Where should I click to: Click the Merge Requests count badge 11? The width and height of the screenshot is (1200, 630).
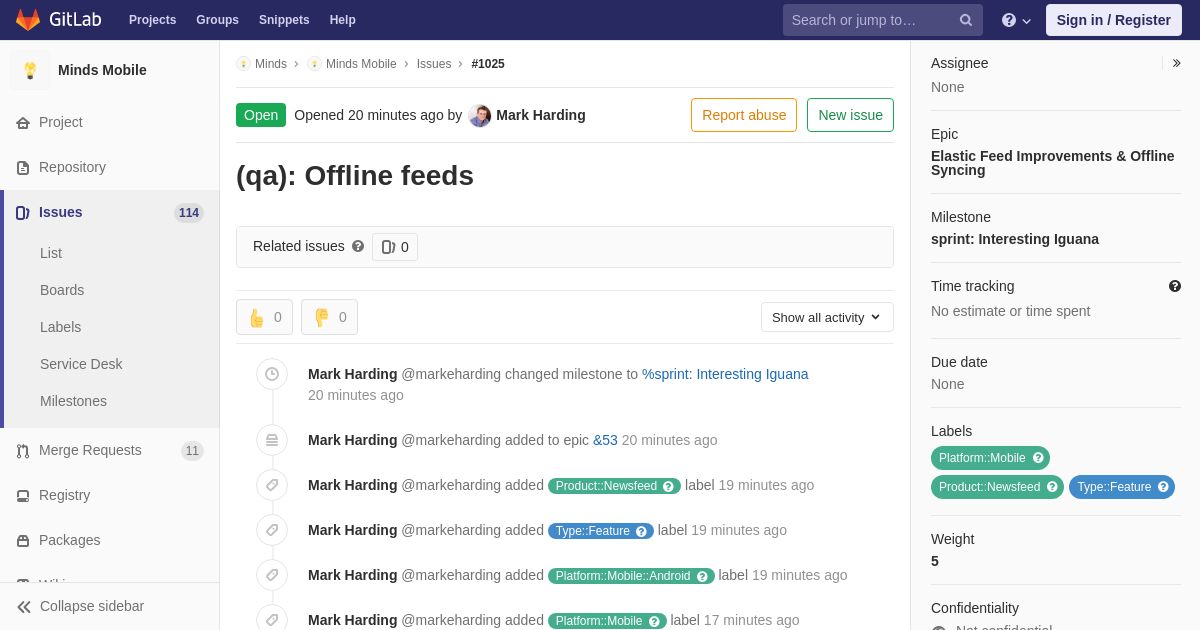pos(192,451)
